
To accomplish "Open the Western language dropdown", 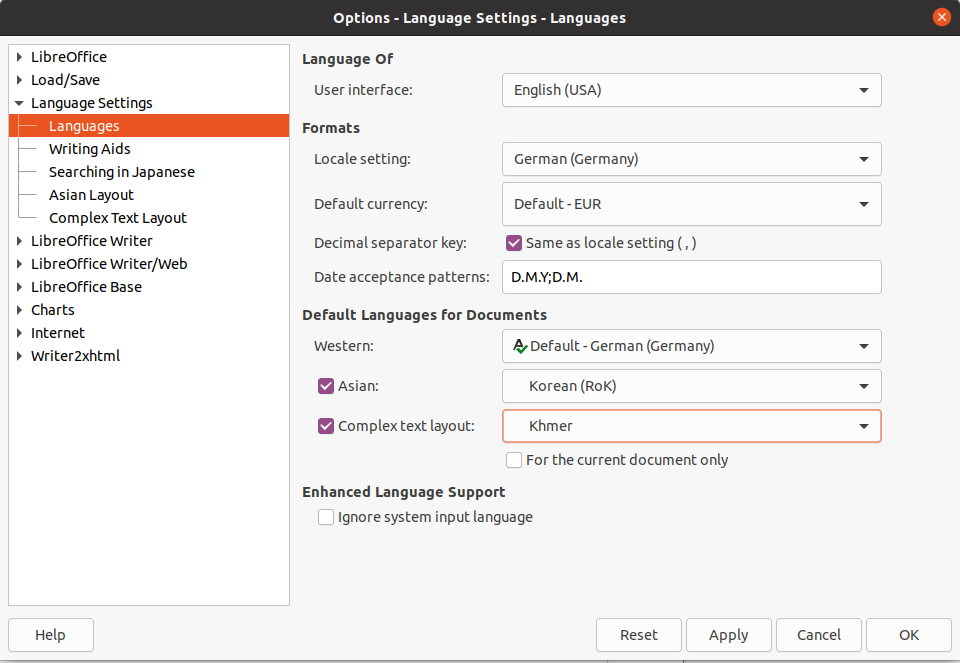I will pyautogui.click(x=691, y=346).
